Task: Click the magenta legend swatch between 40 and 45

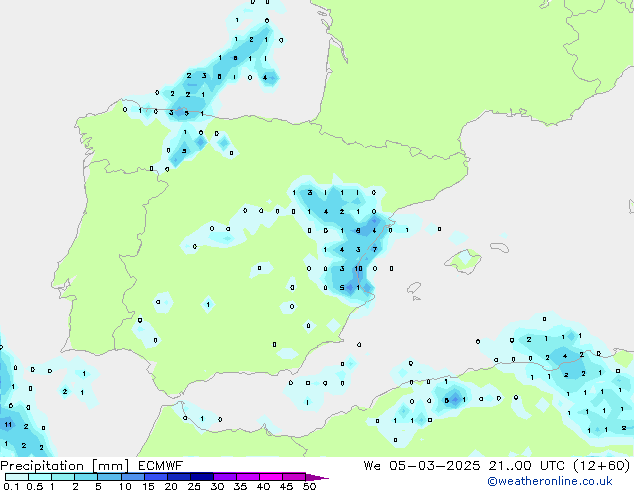Action: tap(271, 477)
